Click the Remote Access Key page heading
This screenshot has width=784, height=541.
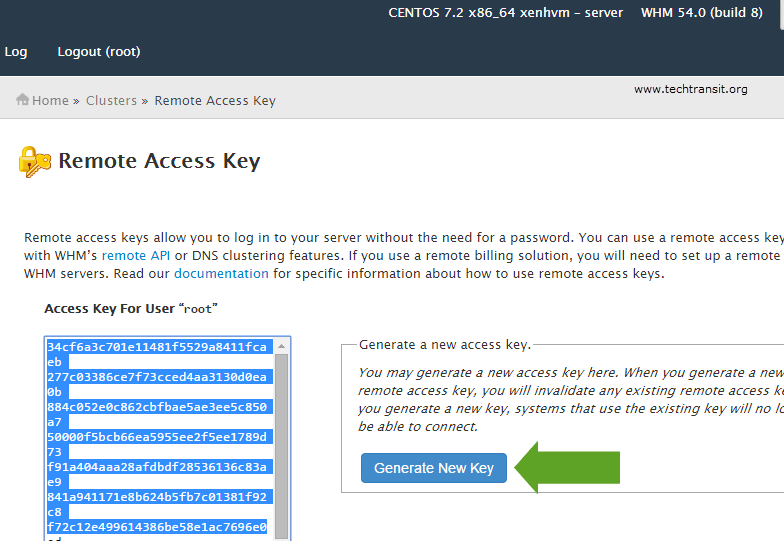pos(159,161)
